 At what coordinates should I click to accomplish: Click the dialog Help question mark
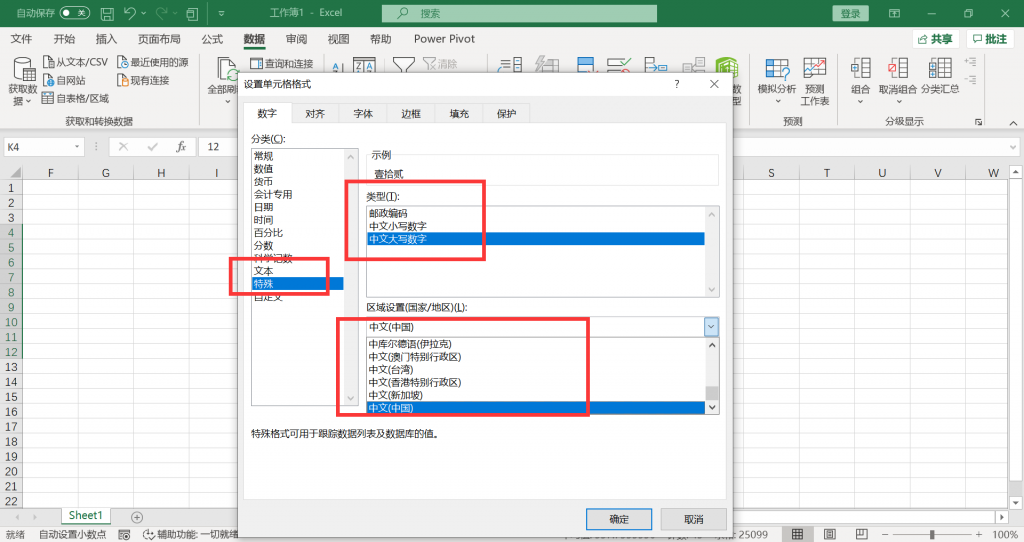[x=677, y=84]
